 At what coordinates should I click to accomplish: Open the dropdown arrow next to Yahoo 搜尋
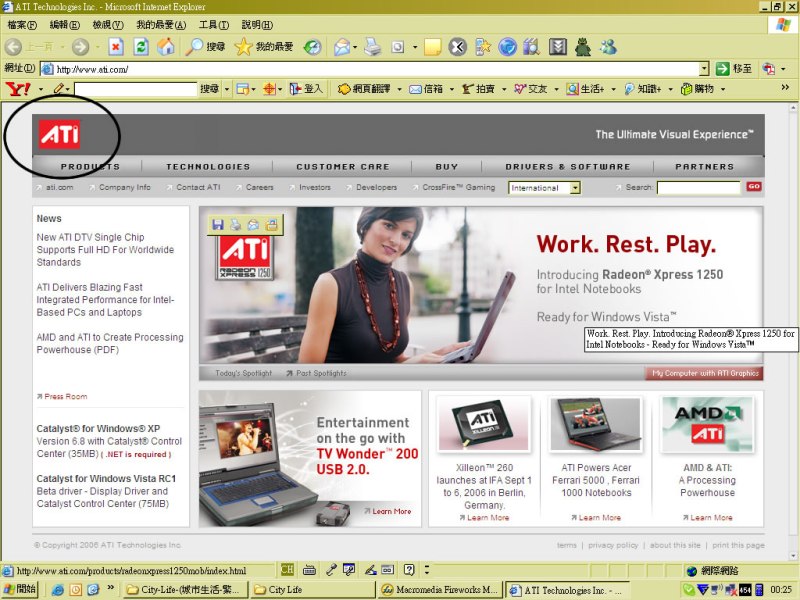[228, 89]
